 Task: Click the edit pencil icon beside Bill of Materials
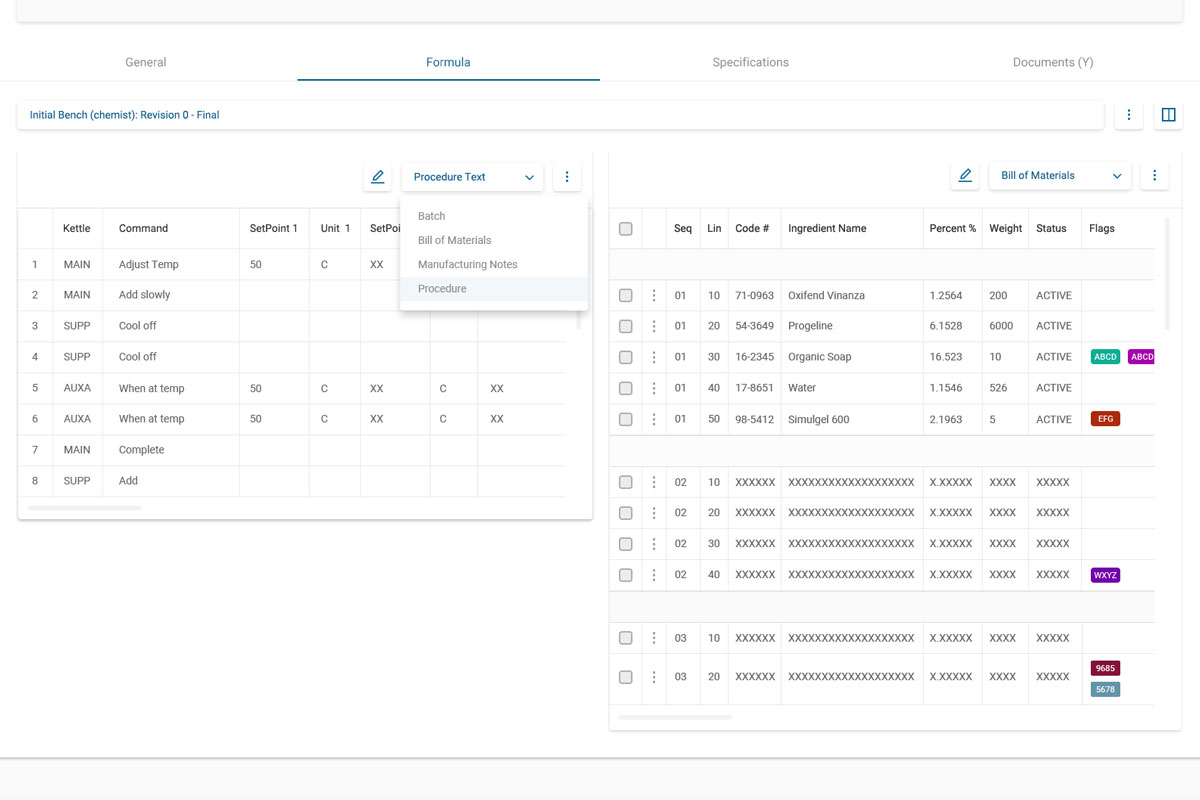(965, 175)
